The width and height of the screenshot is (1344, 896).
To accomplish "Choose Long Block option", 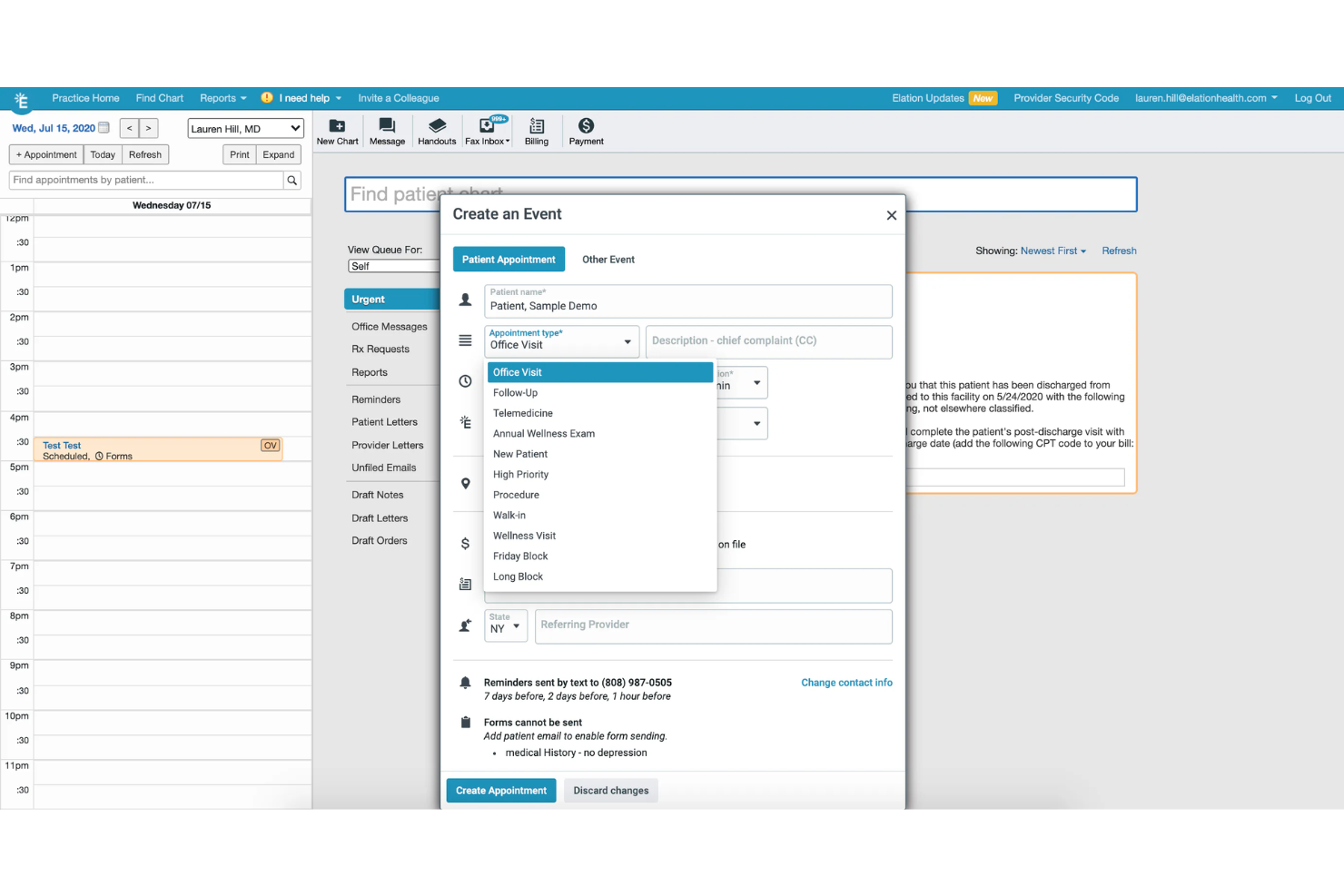I will [599, 576].
